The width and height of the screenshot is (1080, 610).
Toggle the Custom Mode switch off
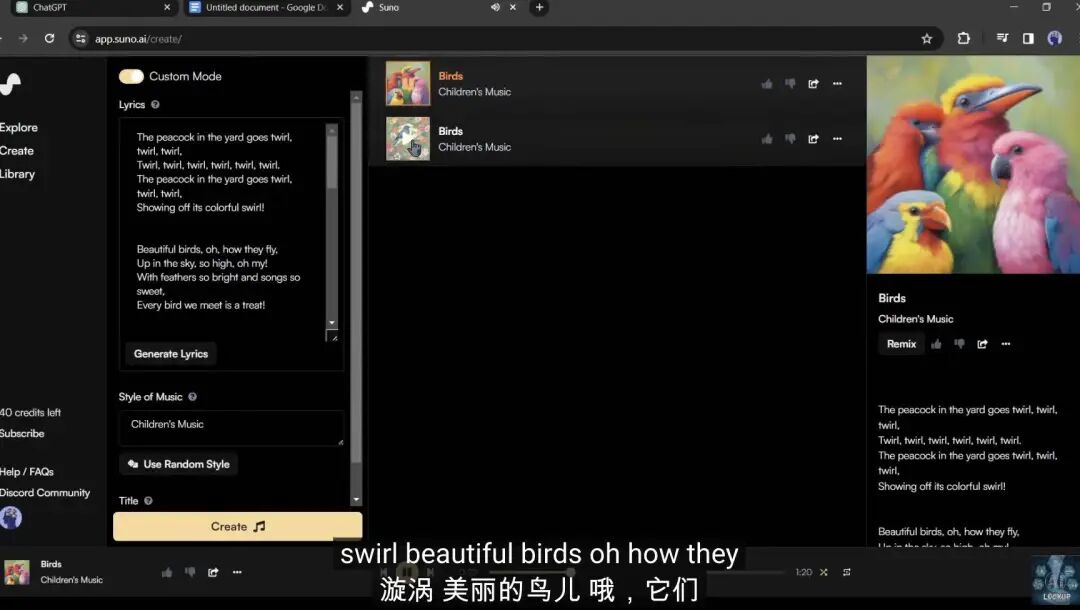point(131,76)
